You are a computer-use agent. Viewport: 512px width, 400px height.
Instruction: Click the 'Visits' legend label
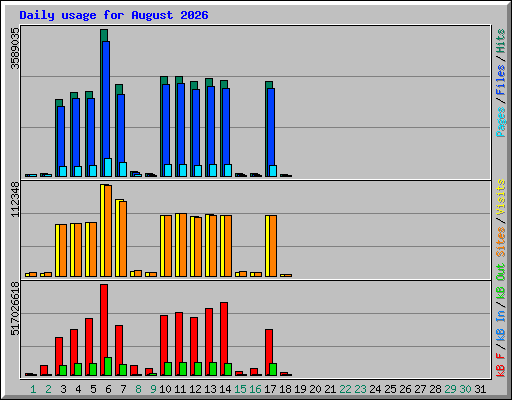501,197
